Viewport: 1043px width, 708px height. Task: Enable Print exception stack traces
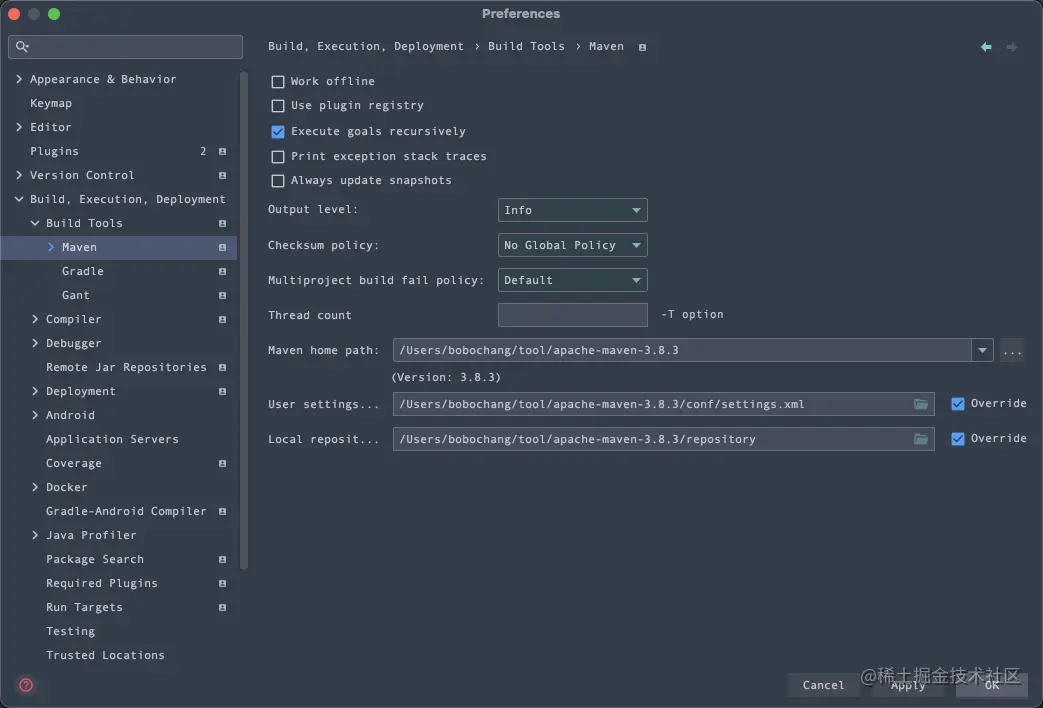(x=278, y=156)
